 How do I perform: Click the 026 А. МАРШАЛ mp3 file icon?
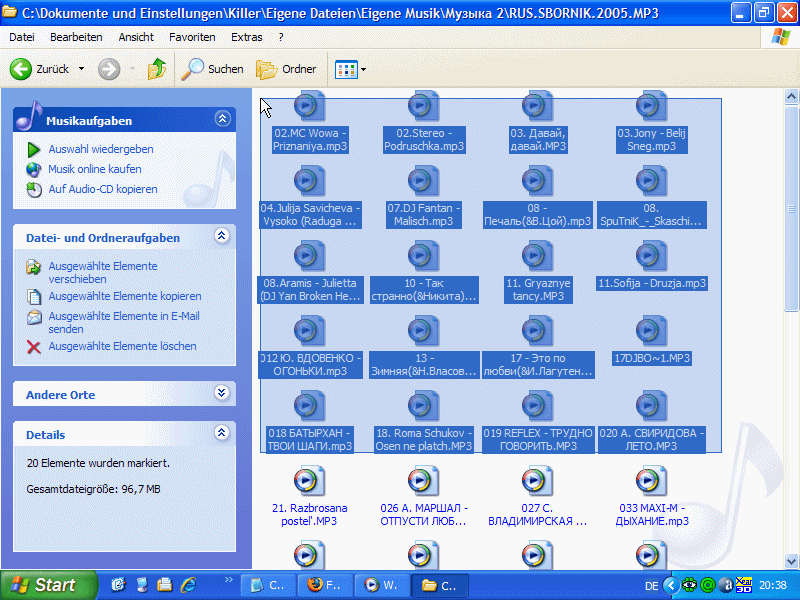(424, 482)
